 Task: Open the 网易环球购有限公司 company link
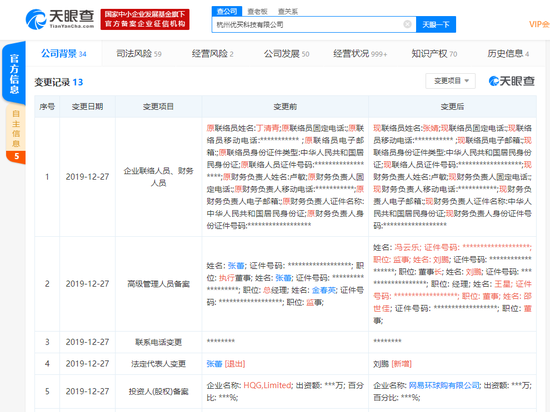[444, 385]
